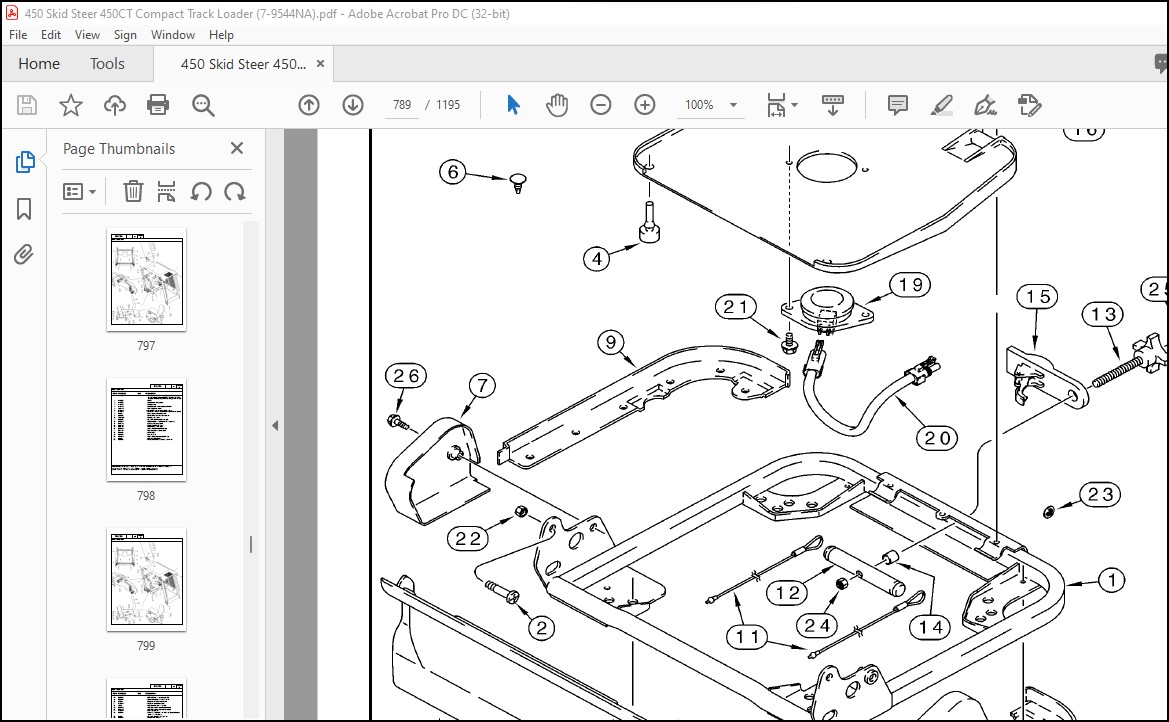The image size is (1169, 722).
Task: Rotate page counterclockwise
Action: pos(201,192)
